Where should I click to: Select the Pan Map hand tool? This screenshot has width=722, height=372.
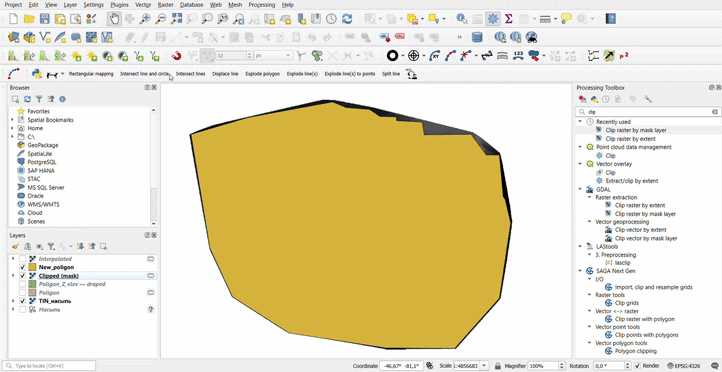click(x=114, y=19)
